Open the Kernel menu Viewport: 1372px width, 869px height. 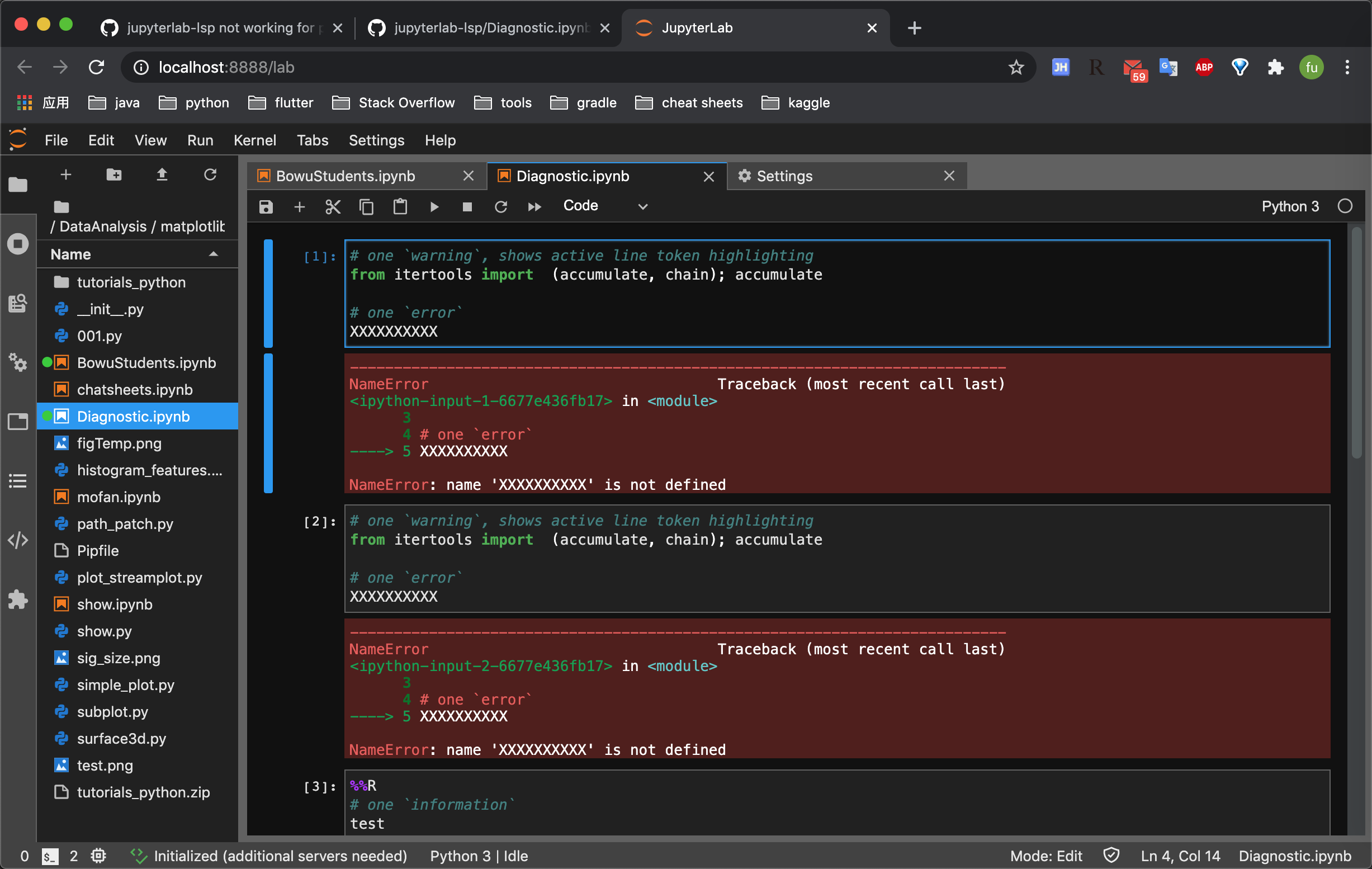(x=255, y=140)
